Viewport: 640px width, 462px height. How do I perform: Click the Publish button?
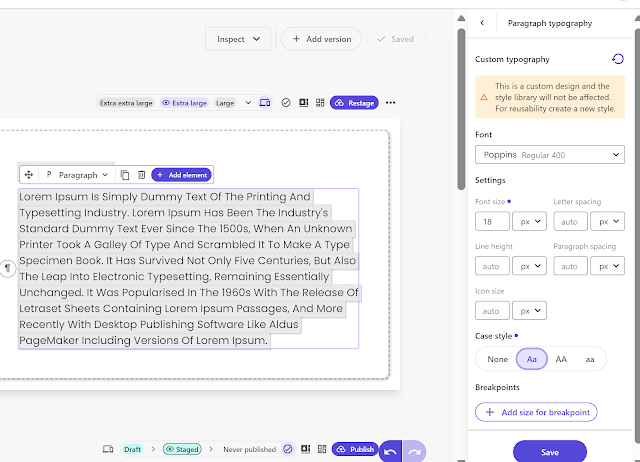point(355,449)
